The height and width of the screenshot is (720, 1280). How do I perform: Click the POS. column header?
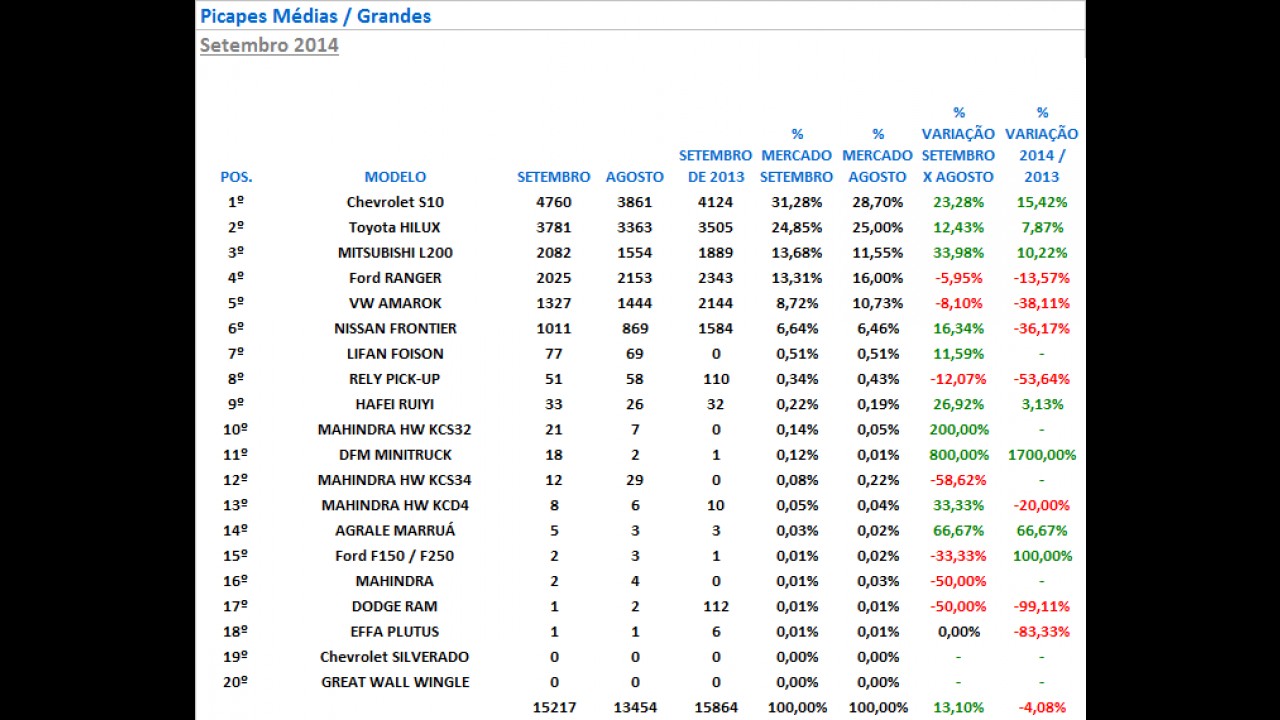[x=236, y=177]
